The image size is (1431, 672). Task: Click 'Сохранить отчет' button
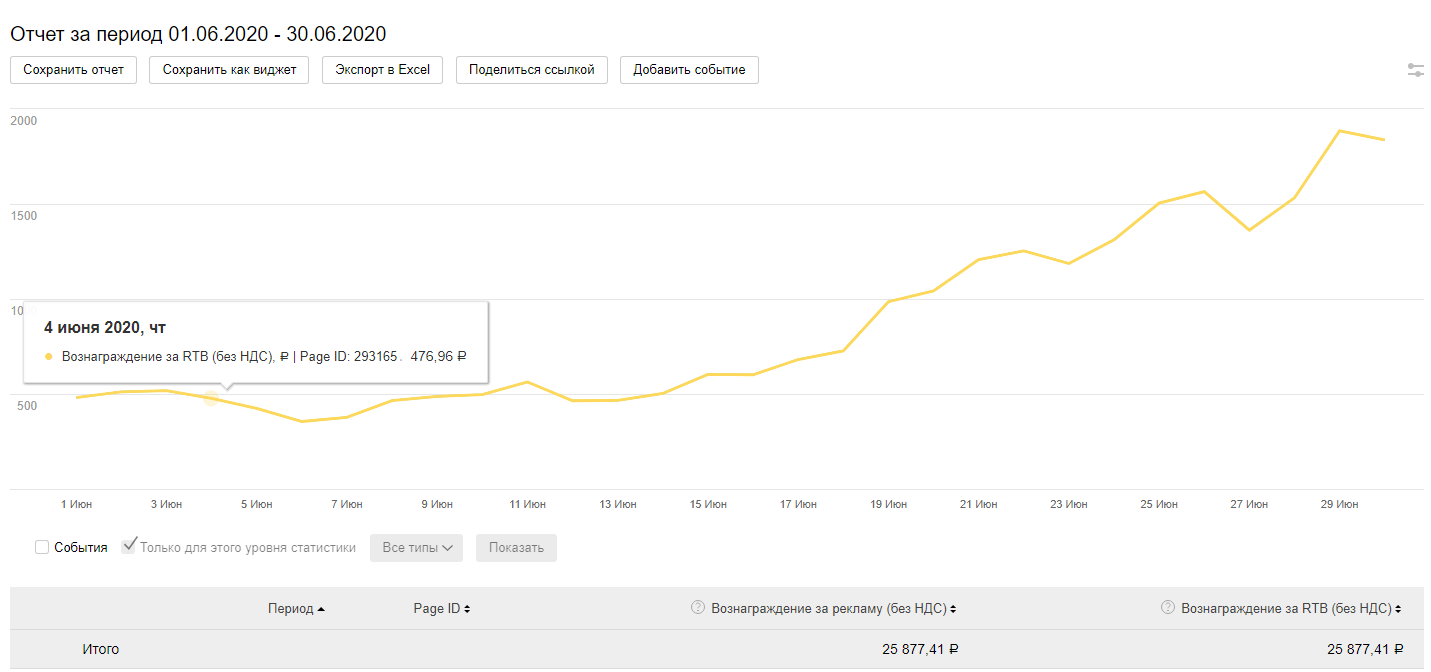pos(73,70)
